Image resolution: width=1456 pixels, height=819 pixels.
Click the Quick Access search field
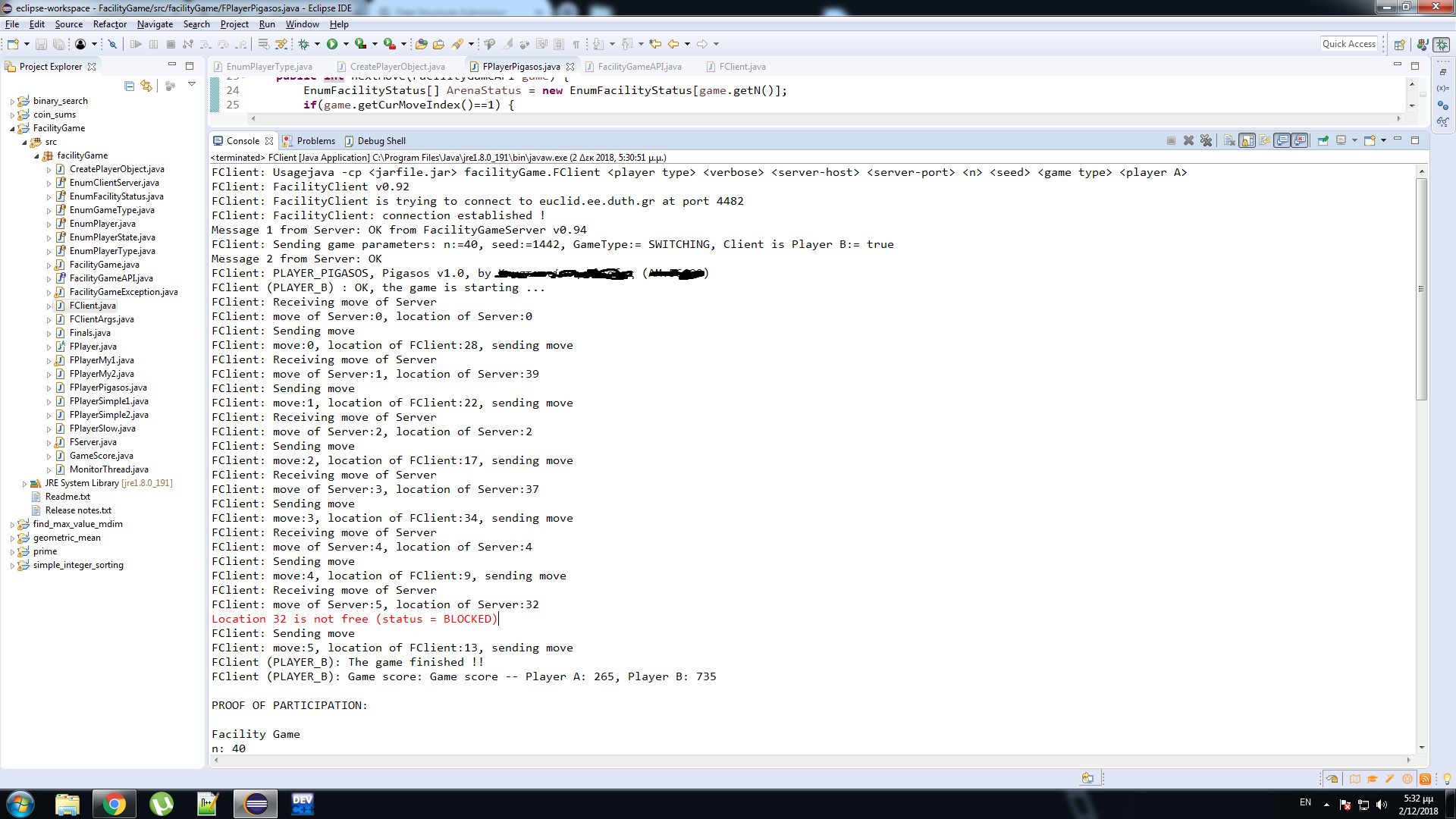[1348, 44]
